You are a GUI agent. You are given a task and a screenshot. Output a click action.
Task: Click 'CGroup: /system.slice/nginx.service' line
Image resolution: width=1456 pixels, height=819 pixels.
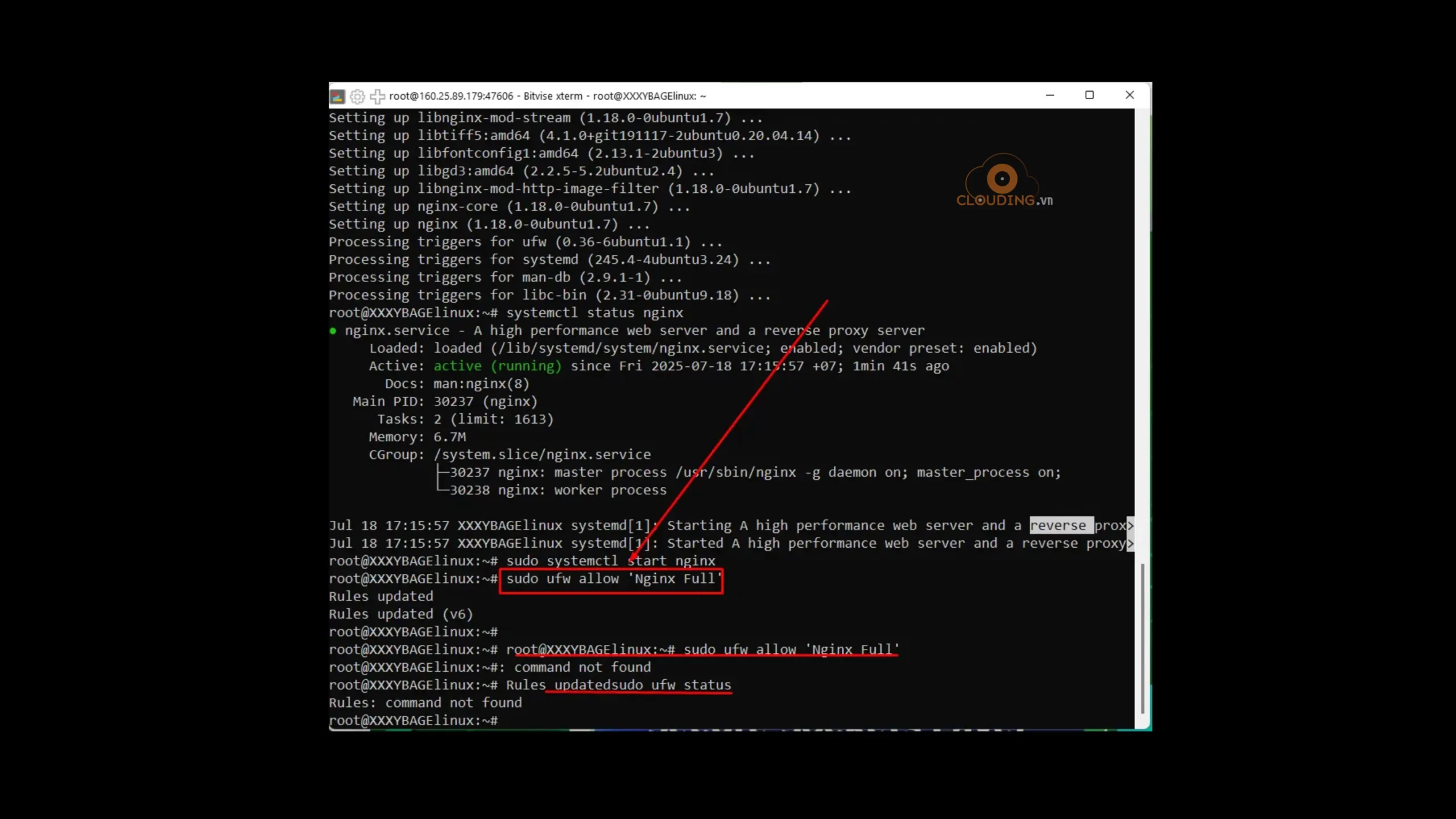[x=510, y=454]
